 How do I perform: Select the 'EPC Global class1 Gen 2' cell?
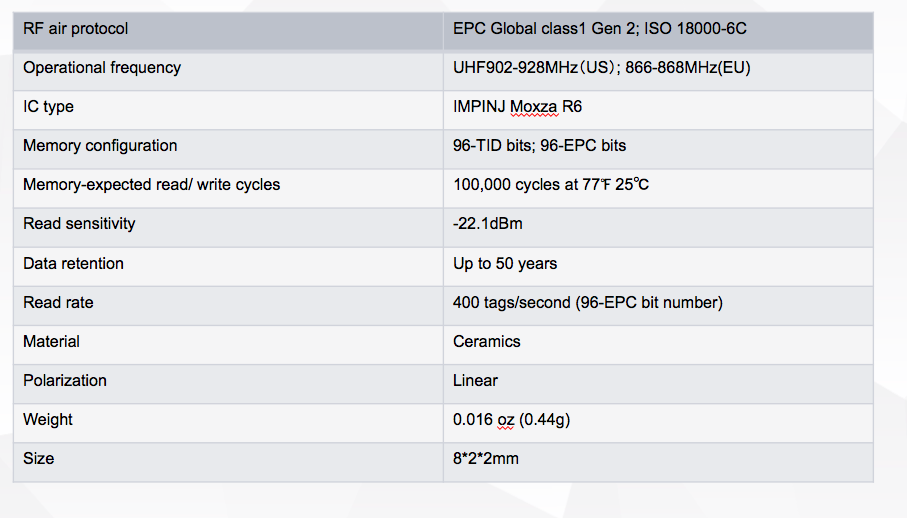600,29
